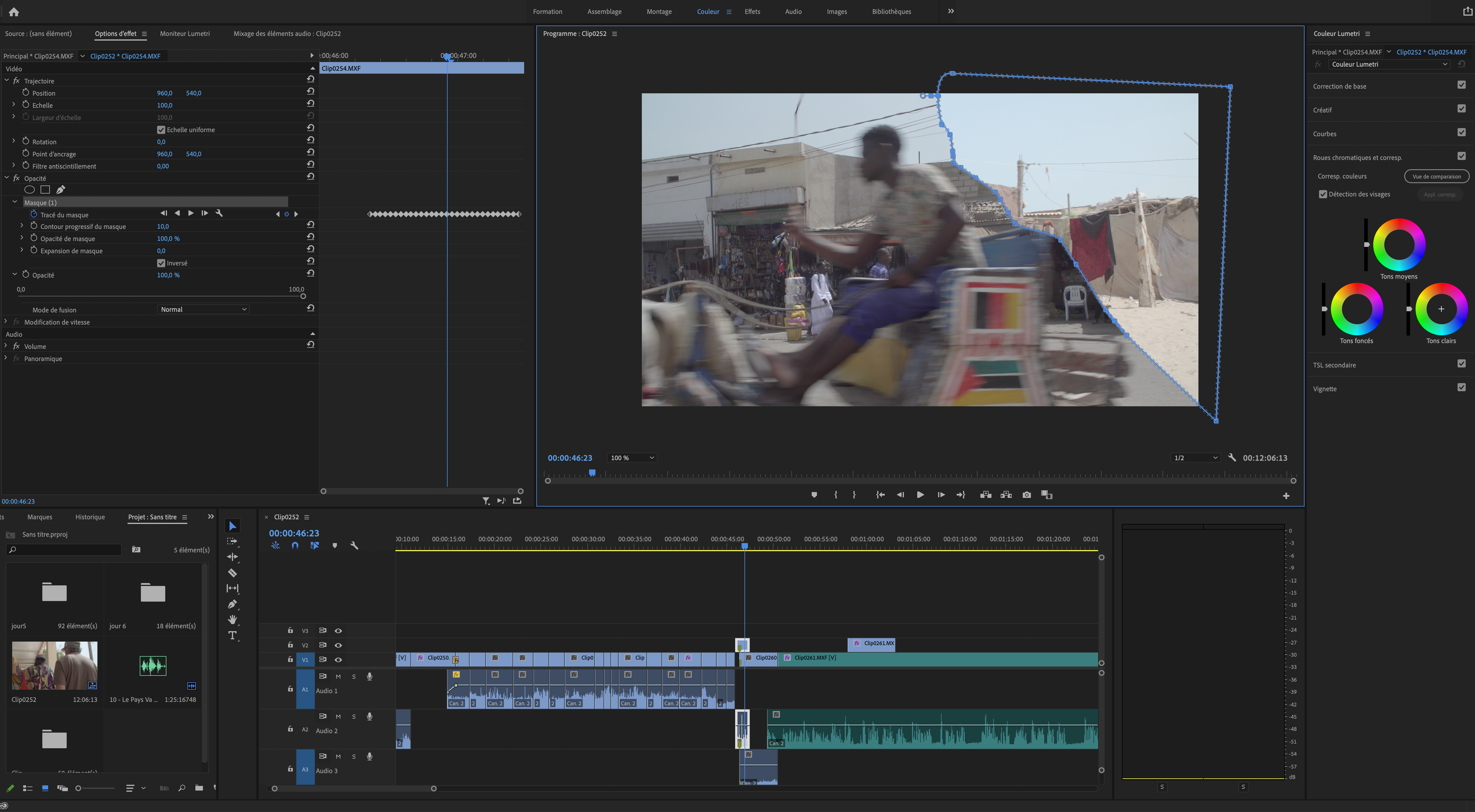Viewport: 1475px width, 812px height.
Task: Select the Razor tool in the toolbar
Action: click(x=232, y=573)
